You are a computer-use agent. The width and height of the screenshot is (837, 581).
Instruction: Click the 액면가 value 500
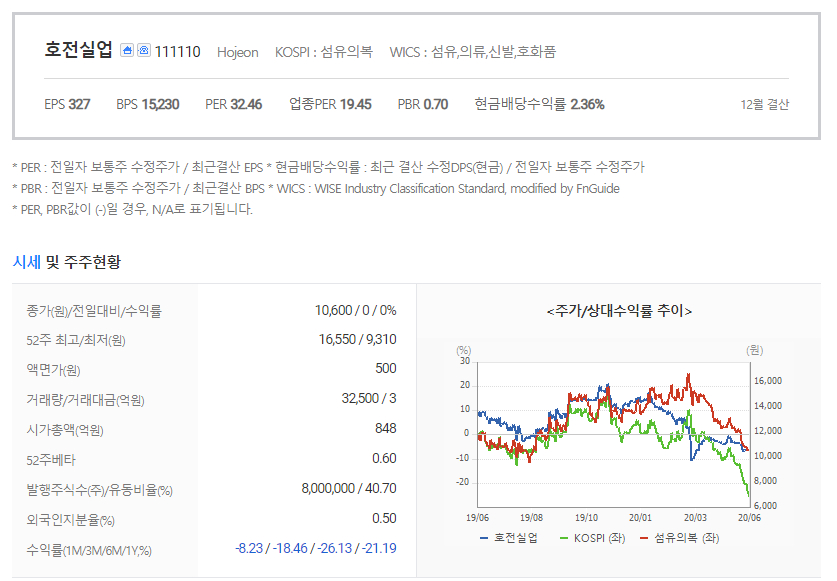(385, 368)
